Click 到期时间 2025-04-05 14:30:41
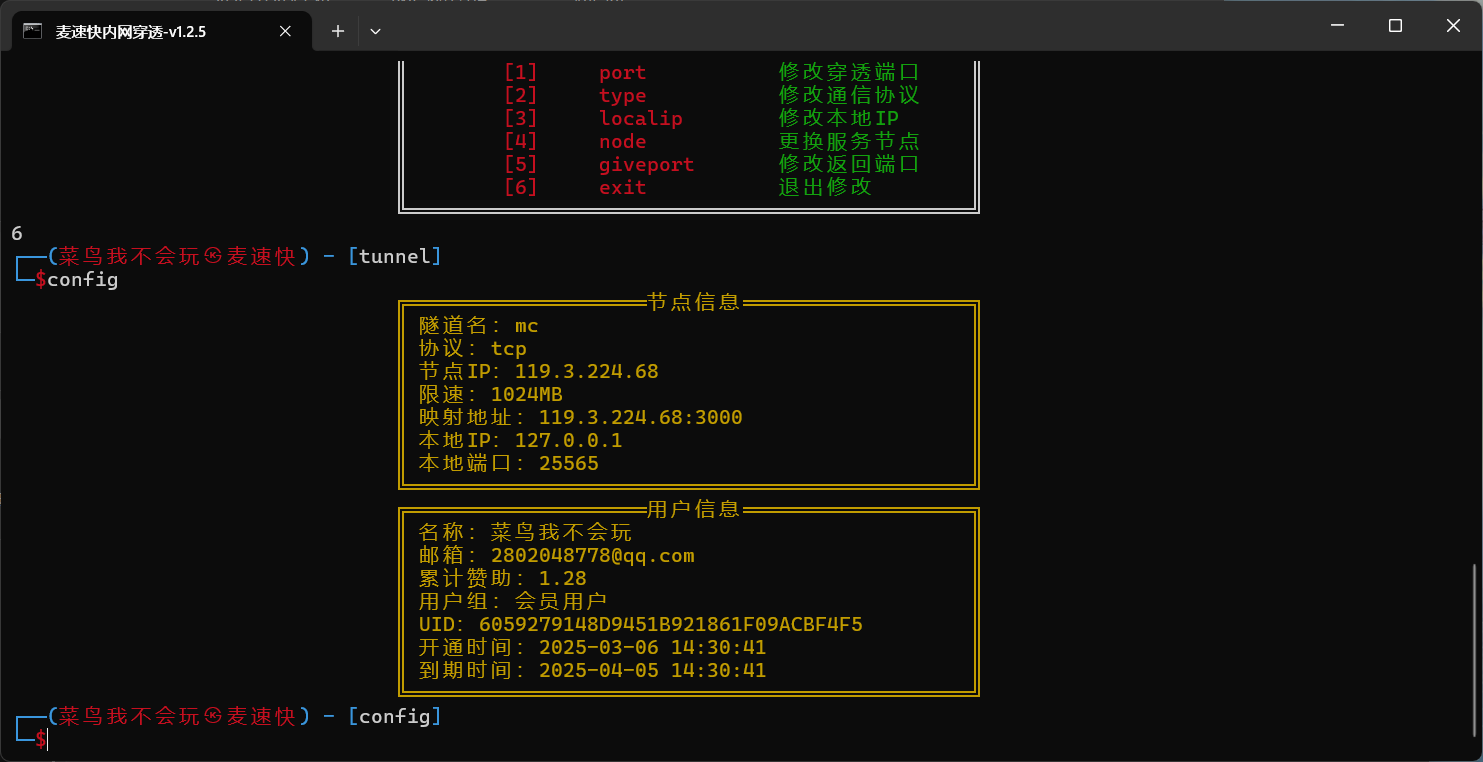Viewport: 1483px width, 762px height. (592, 671)
